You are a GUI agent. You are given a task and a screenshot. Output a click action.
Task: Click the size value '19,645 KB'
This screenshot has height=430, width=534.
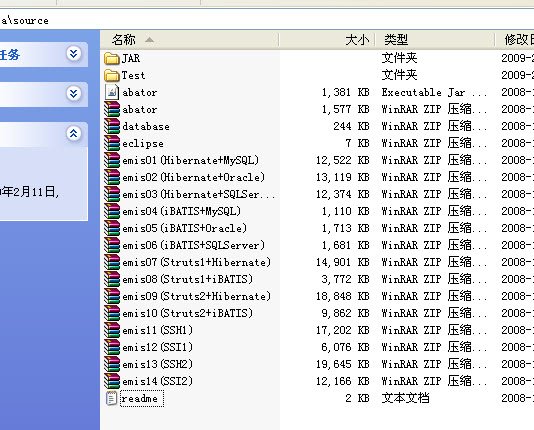click(x=343, y=365)
